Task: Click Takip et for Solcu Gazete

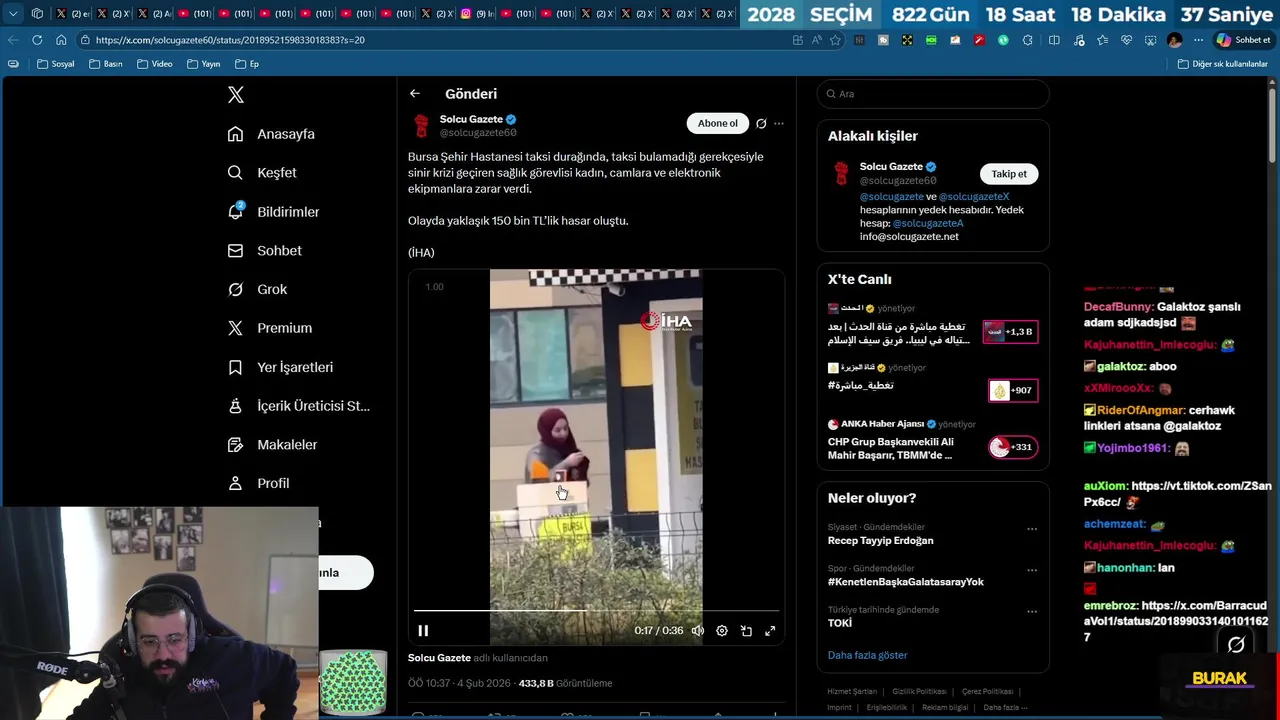Action: point(1009,174)
